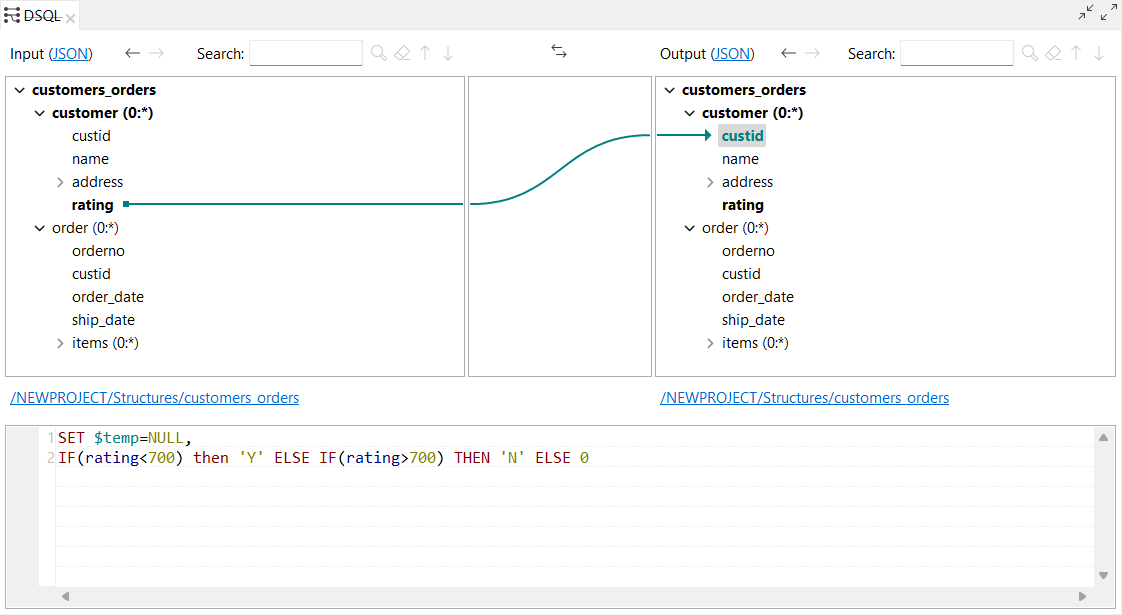The image size is (1122, 615).
Task: Collapse the customer node in input tree
Action: pos(39,112)
